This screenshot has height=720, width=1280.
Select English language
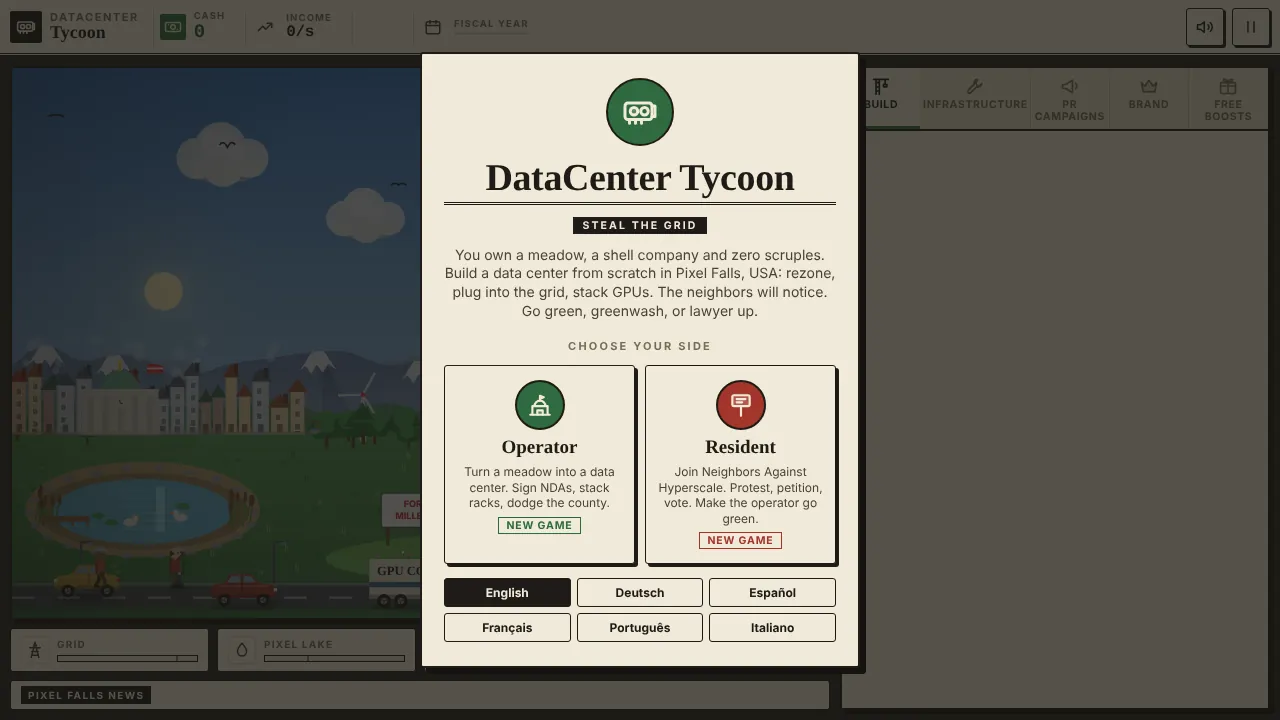point(507,592)
